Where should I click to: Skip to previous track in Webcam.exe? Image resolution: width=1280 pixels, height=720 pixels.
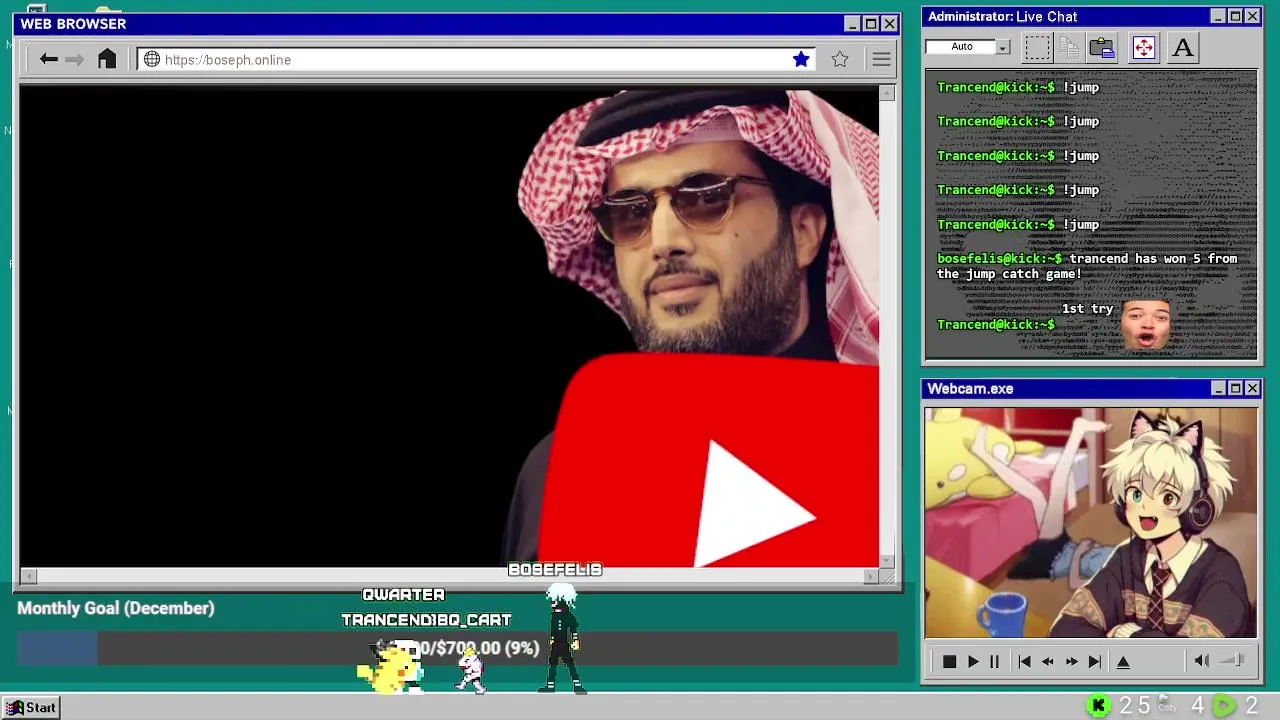point(1024,662)
